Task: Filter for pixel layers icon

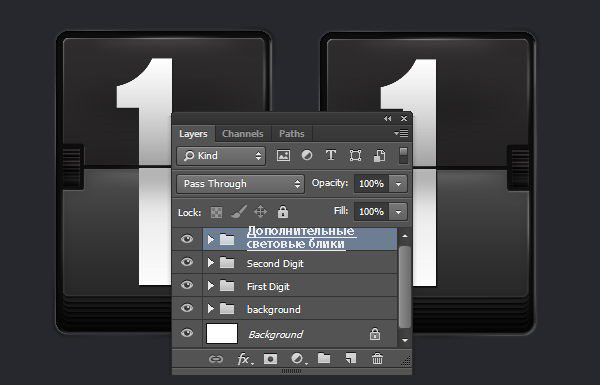Action: [x=283, y=155]
